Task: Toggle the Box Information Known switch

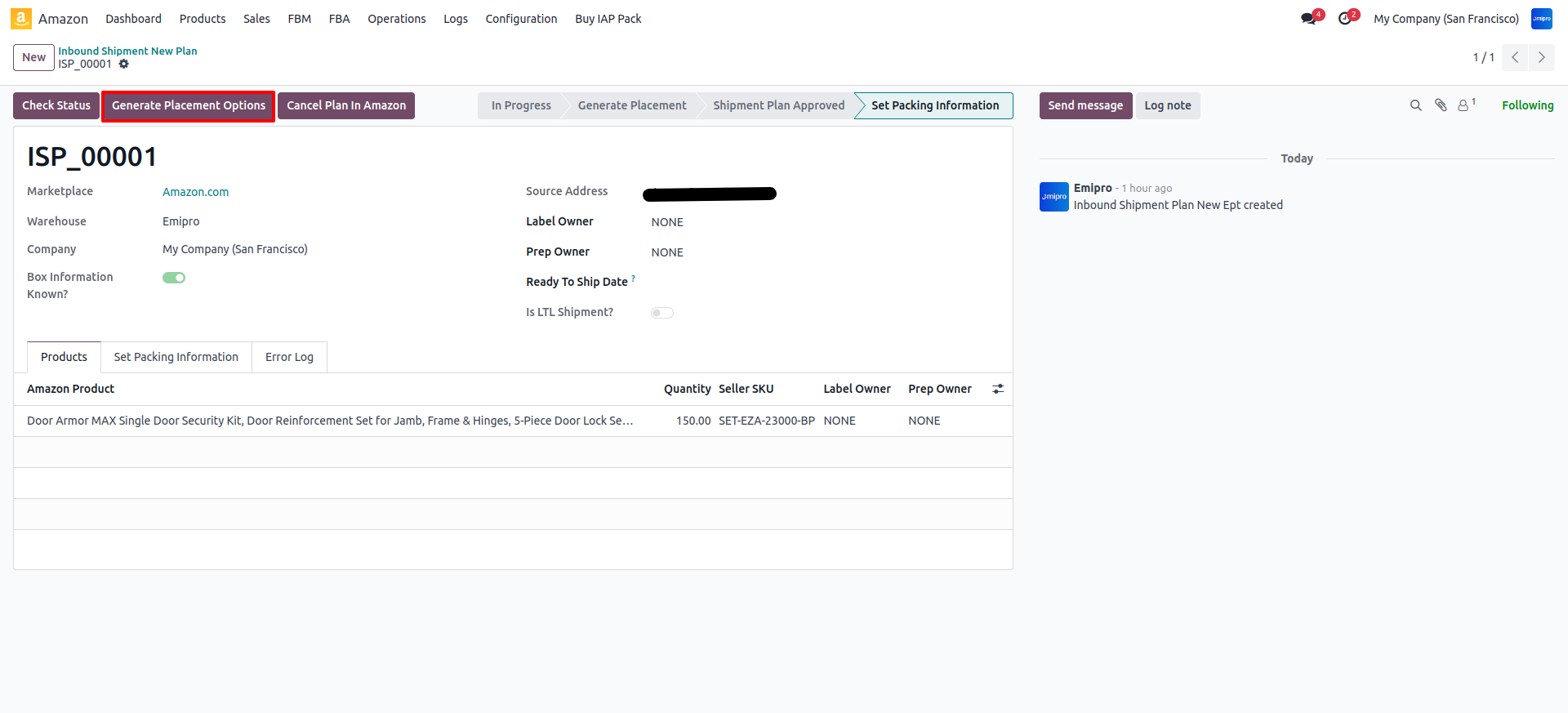Action: coord(174,278)
